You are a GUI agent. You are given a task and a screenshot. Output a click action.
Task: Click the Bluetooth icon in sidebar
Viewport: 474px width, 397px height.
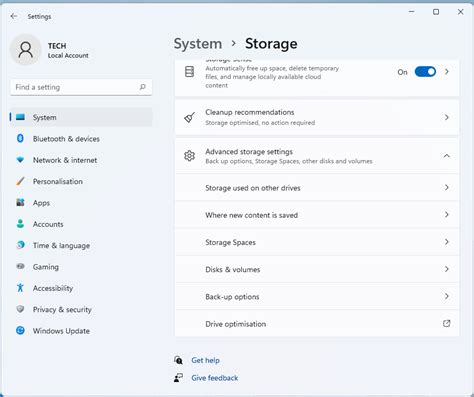point(20,138)
